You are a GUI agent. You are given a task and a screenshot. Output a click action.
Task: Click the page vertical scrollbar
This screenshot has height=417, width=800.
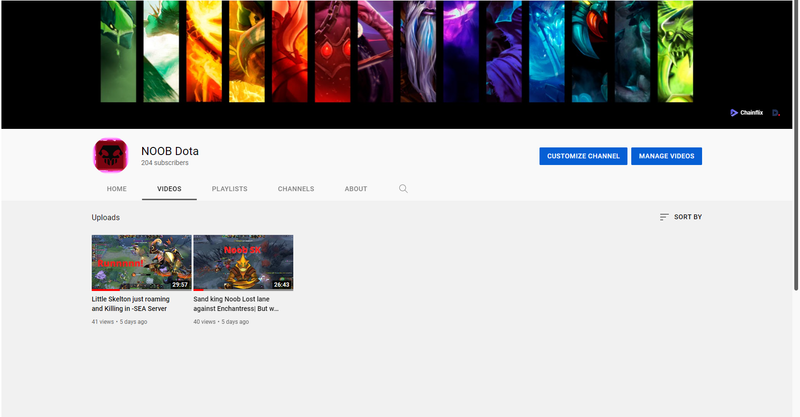pyautogui.click(x=796, y=145)
